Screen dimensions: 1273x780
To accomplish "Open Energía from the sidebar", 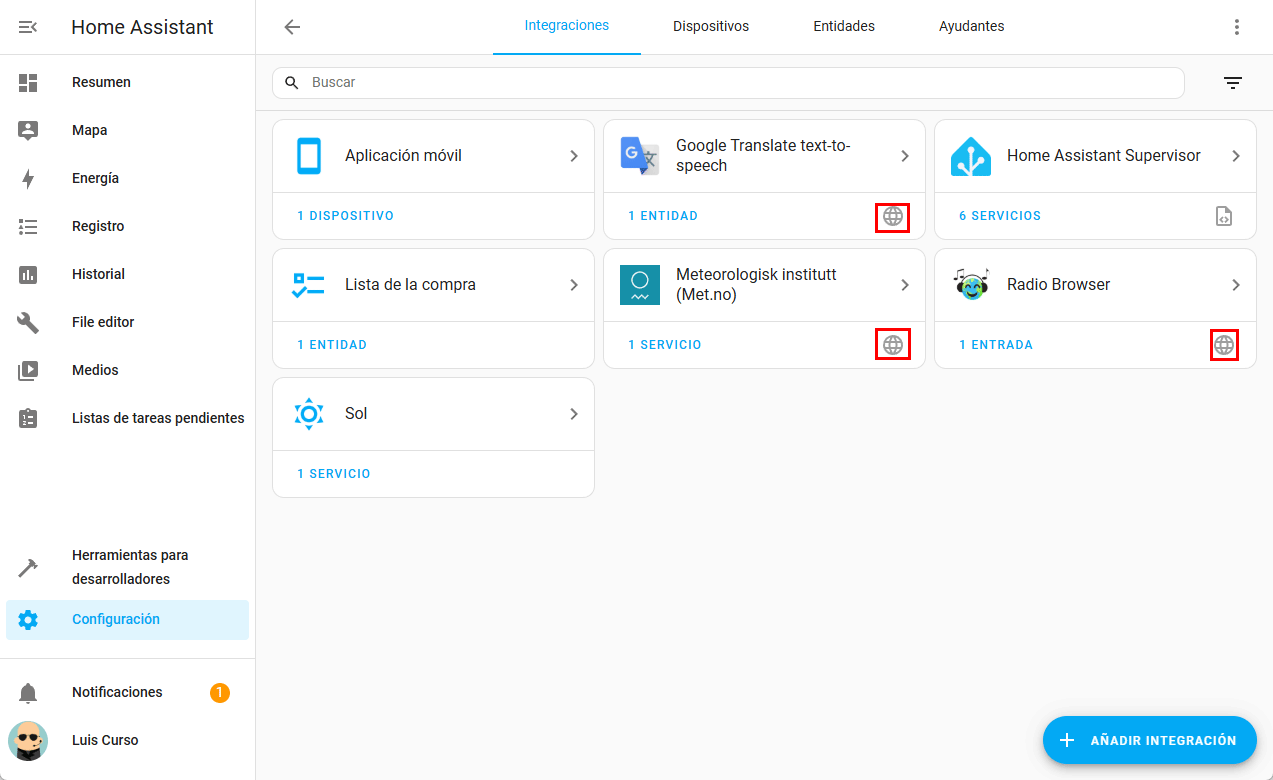I will pos(95,178).
